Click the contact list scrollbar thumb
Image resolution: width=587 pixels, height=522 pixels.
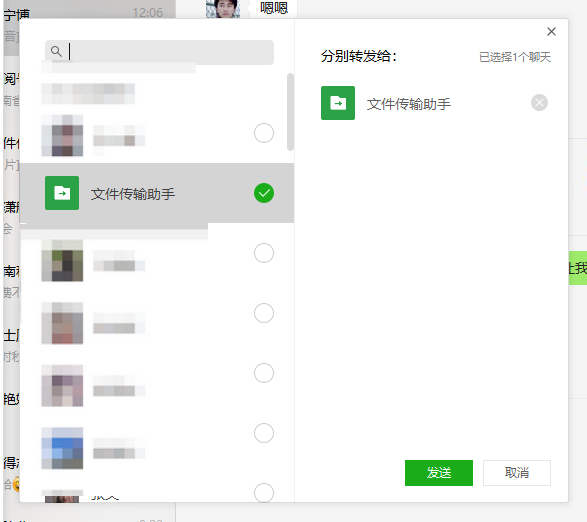290,112
